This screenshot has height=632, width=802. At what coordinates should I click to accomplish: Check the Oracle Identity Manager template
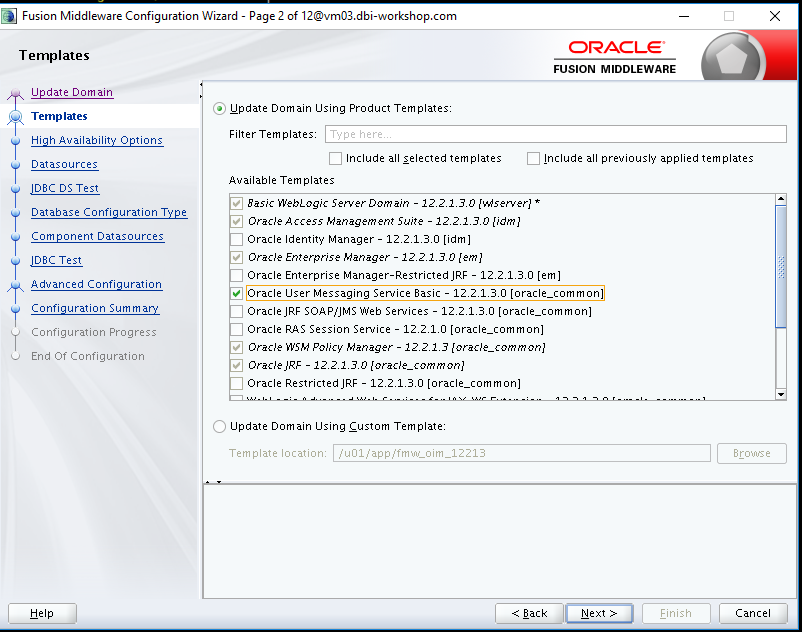coord(236,239)
